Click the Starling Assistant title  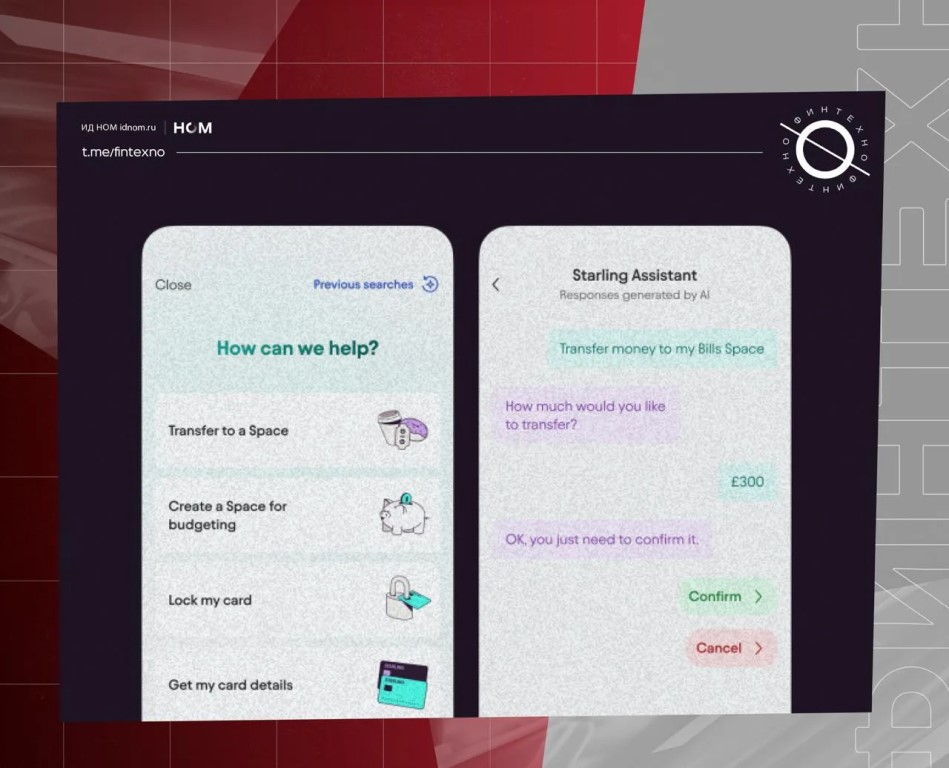point(634,275)
